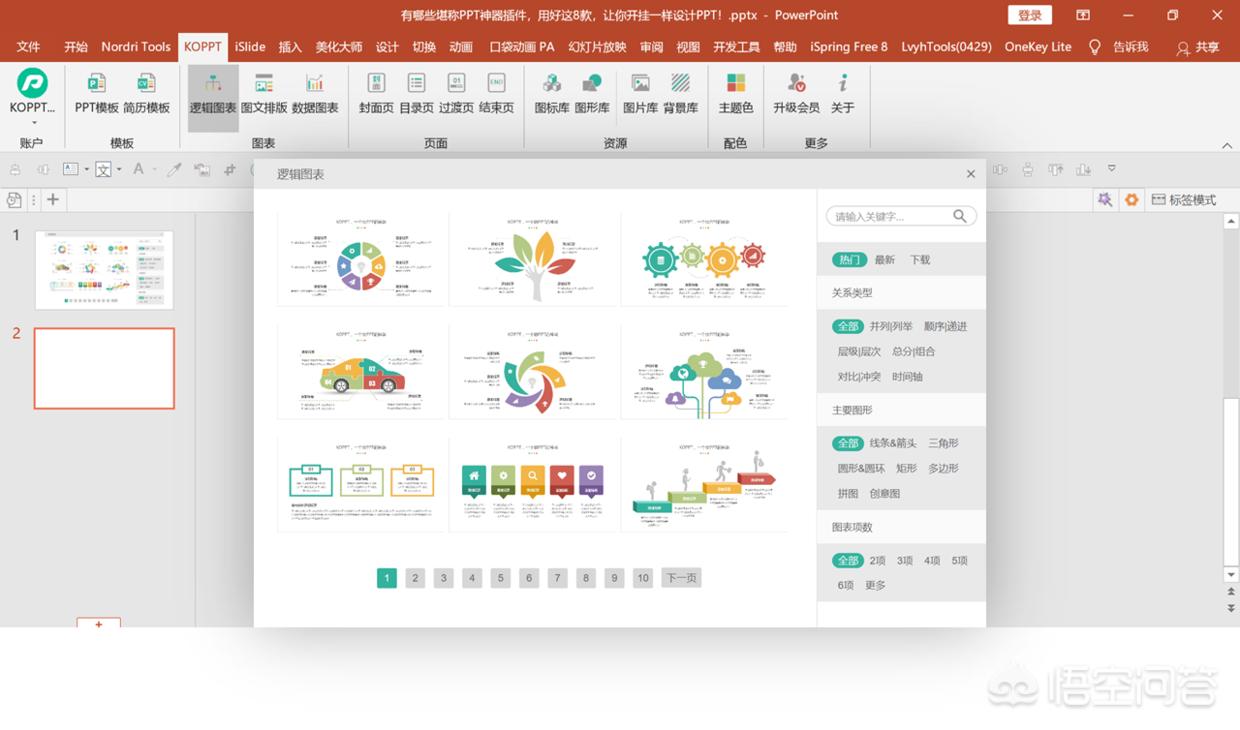Insert a 过渡页 transition page
This screenshot has height=730, width=1240.
pyautogui.click(x=456, y=93)
